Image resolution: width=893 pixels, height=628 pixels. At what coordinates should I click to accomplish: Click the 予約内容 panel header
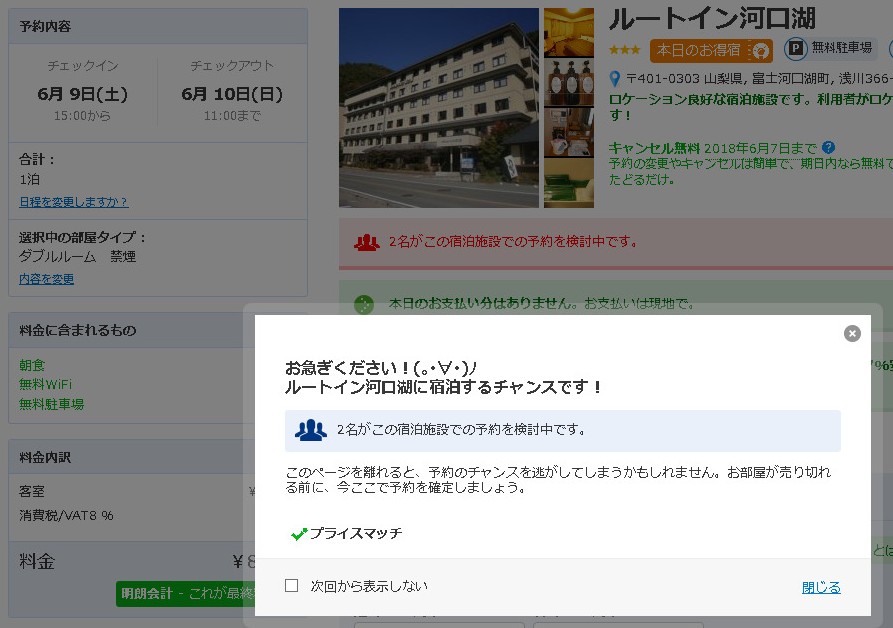pos(158,26)
